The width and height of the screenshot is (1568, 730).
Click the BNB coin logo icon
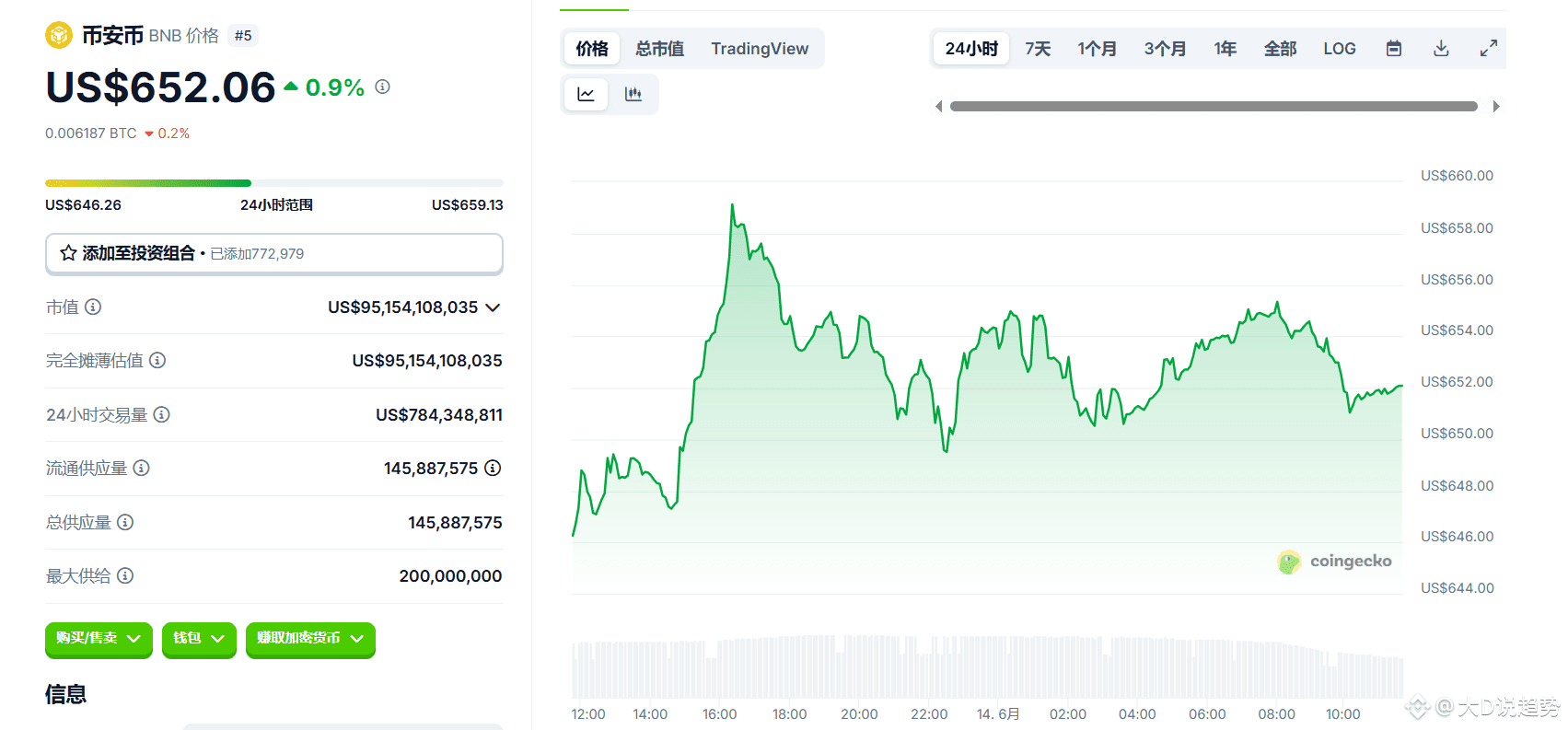[59, 36]
